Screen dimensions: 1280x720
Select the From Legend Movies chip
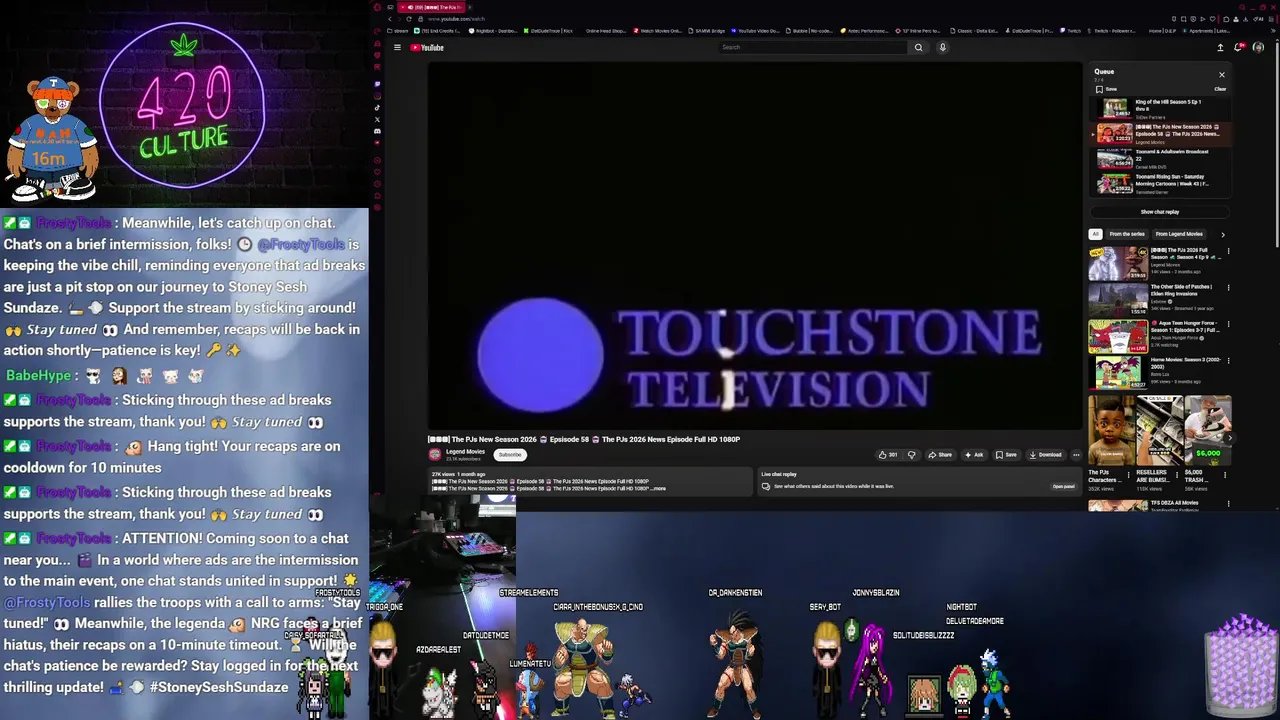(1179, 234)
